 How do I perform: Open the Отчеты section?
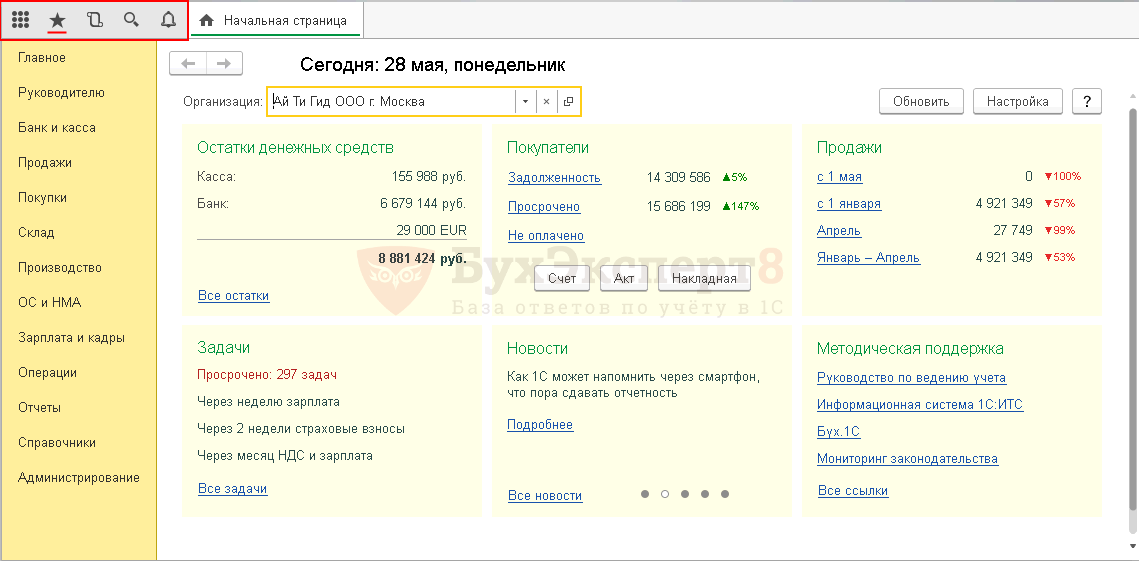point(39,408)
